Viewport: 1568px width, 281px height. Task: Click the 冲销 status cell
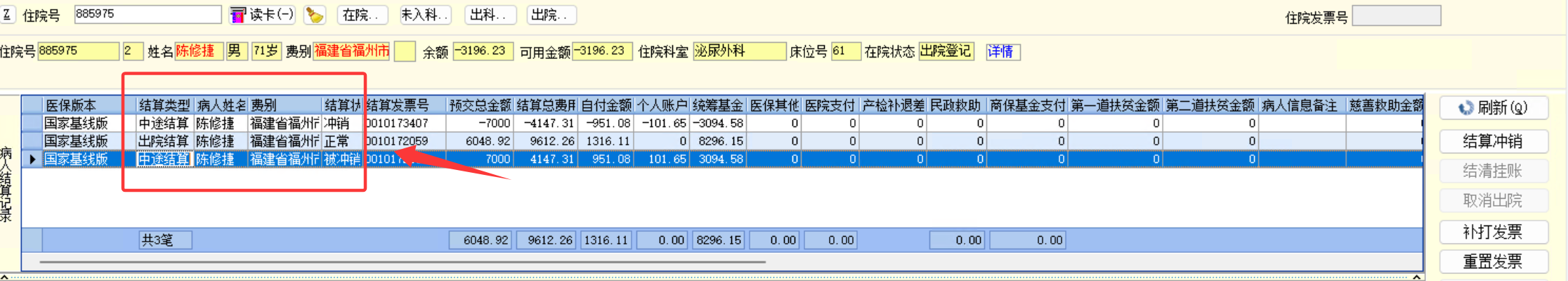(342, 123)
